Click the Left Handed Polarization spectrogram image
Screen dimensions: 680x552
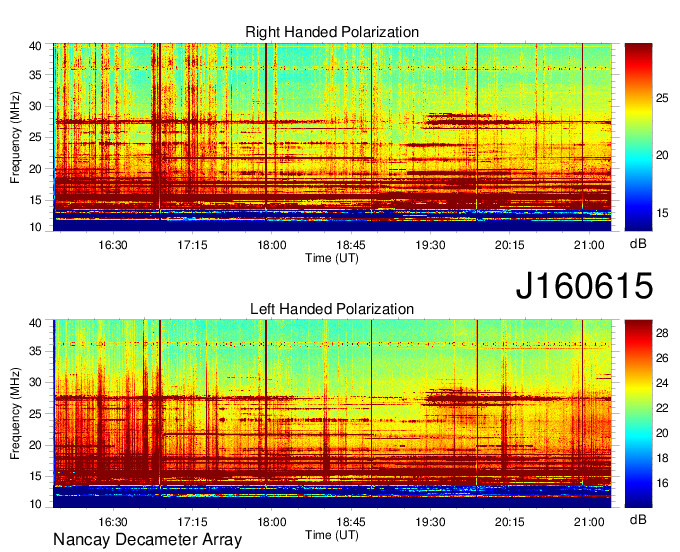[332, 414]
